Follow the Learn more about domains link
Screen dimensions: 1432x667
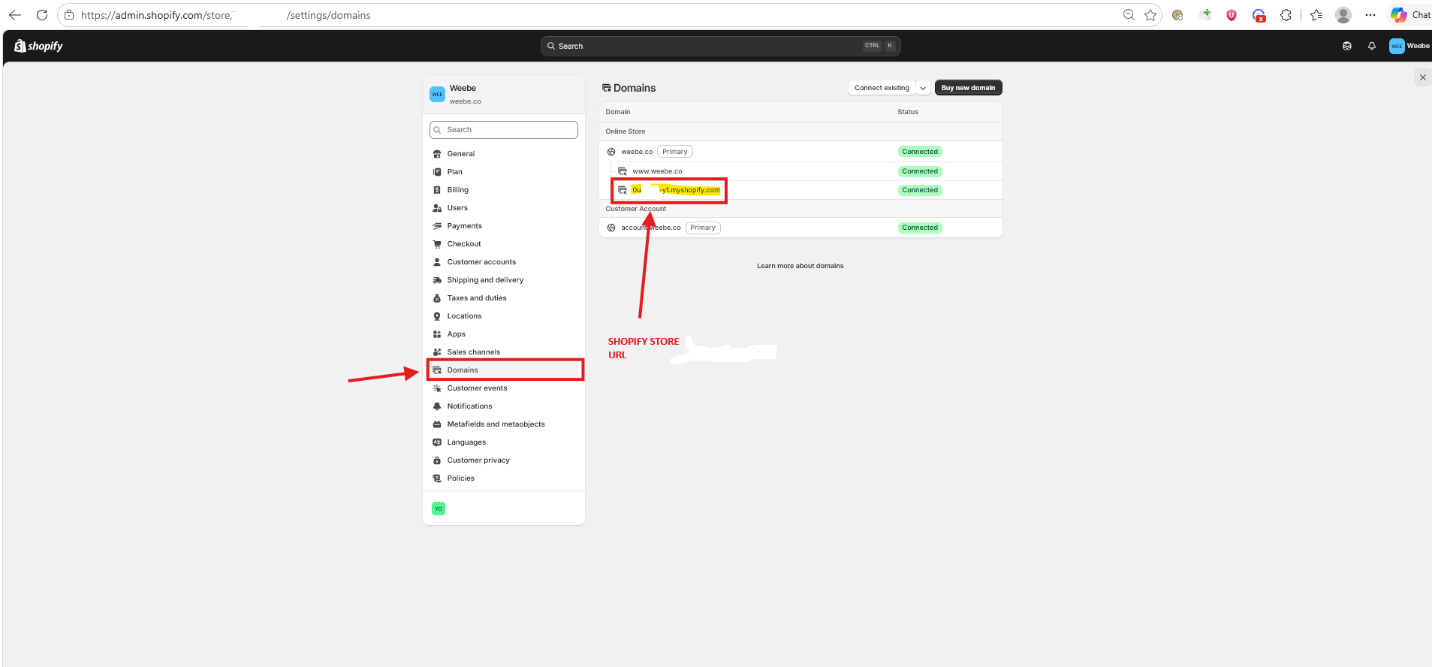[x=800, y=266]
